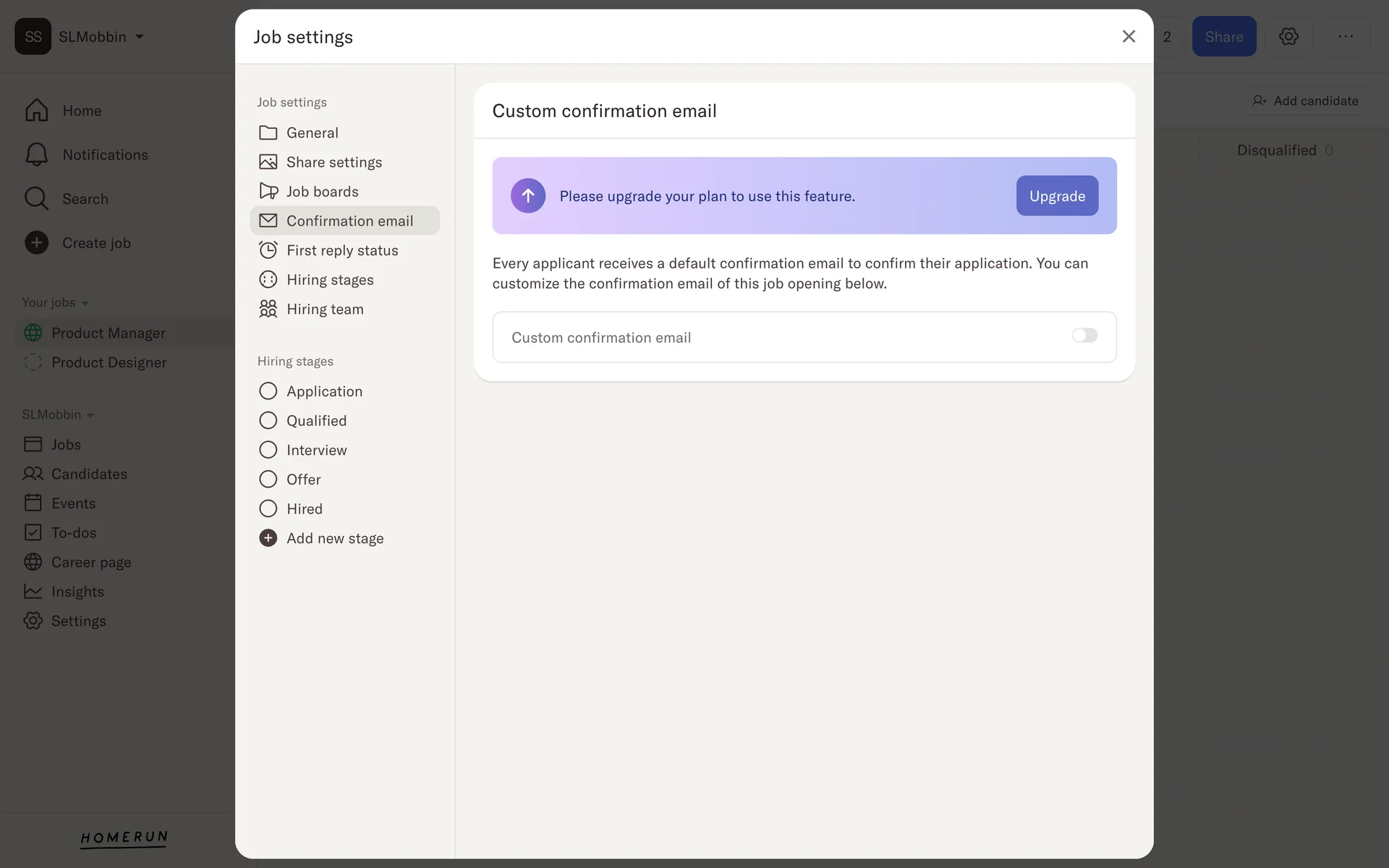Click the Search magnifier icon
The width and height of the screenshot is (1389, 868).
coord(36,198)
